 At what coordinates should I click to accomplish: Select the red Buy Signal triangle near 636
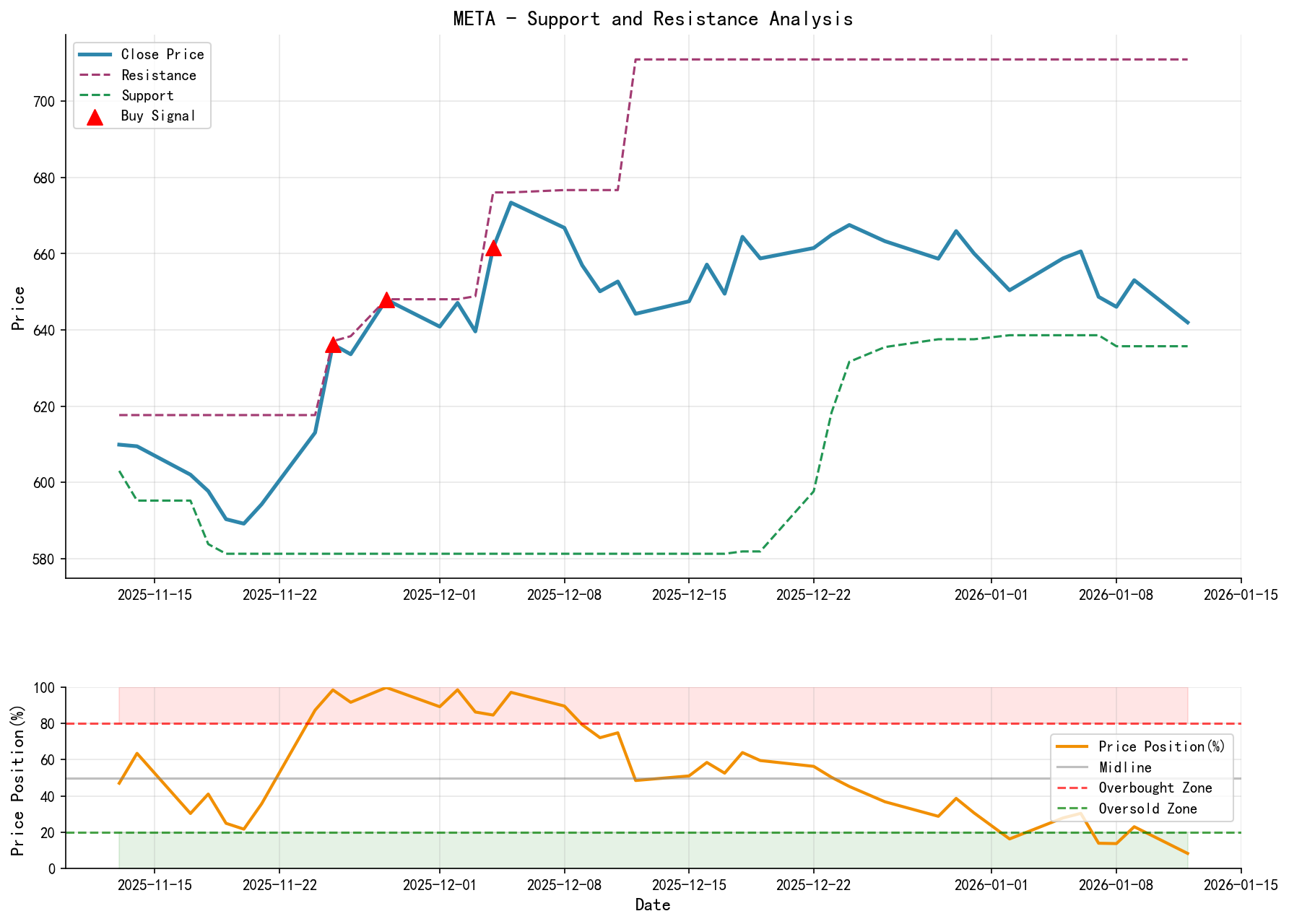tap(332, 347)
